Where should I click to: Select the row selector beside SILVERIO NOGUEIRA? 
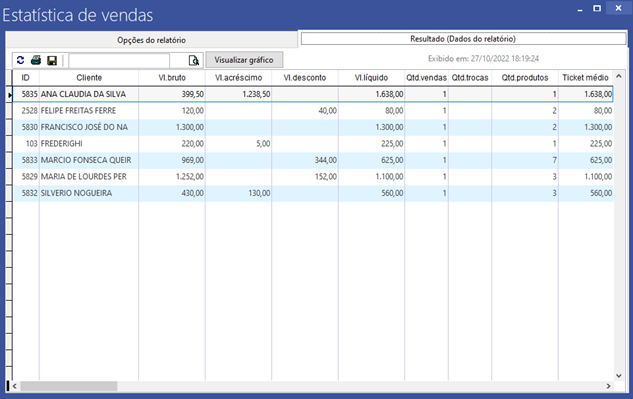(x=9, y=193)
